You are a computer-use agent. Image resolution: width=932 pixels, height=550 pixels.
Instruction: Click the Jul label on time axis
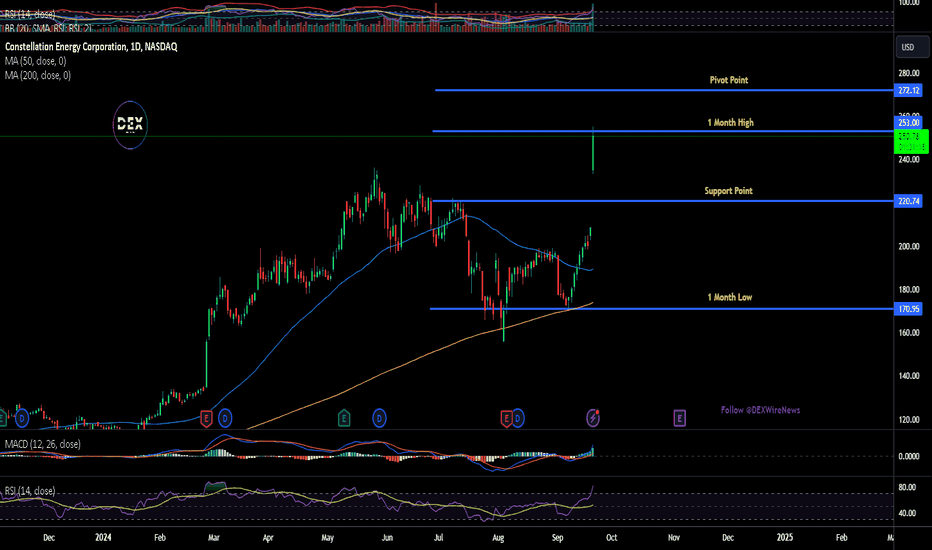(x=439, y=538)
